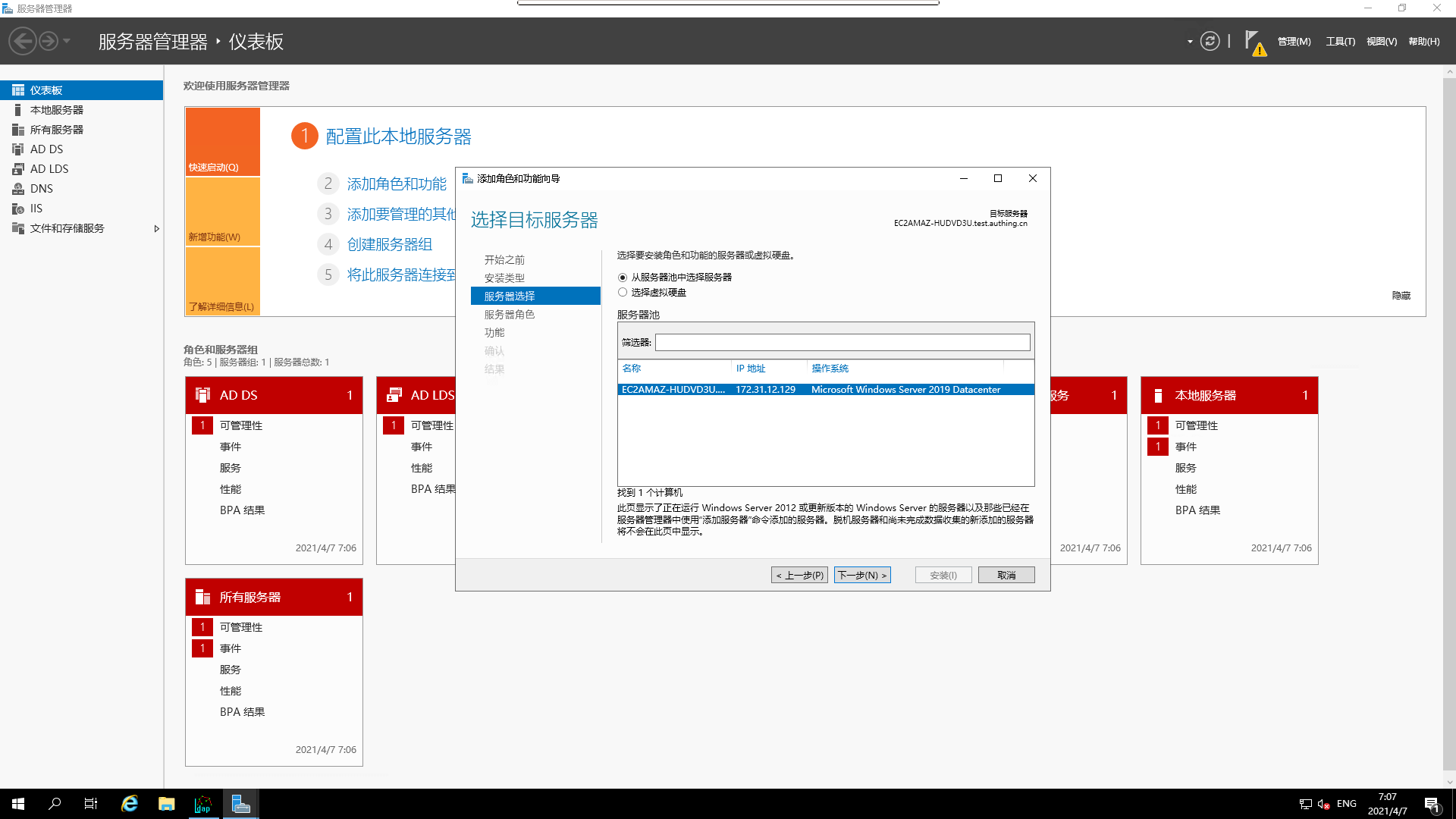Viewport: 1456px width, 819px height.
Task: Expand File and Storage Services arrow
Action: pyautogui.click(x=156, y=228)
